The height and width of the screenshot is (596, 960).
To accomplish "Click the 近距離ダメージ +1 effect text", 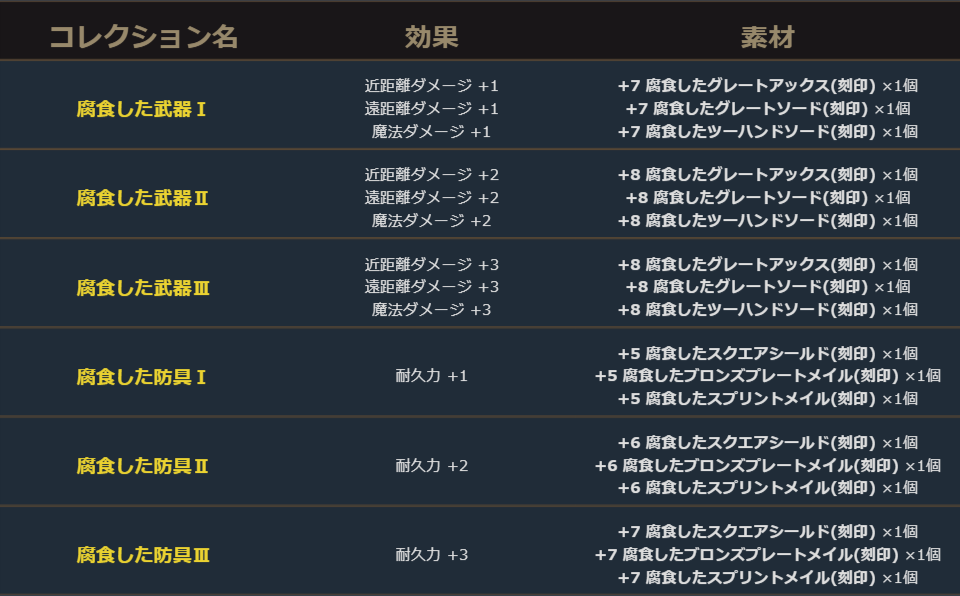I will click(x=431, y=86).
